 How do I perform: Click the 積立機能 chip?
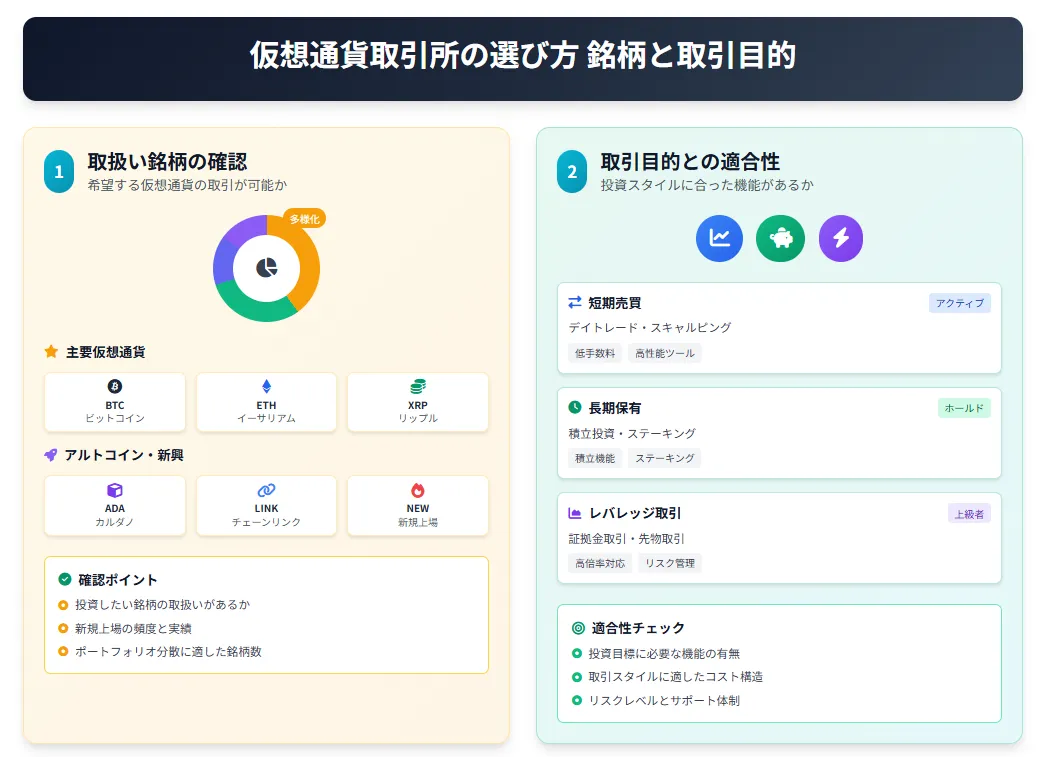point(595,458)
